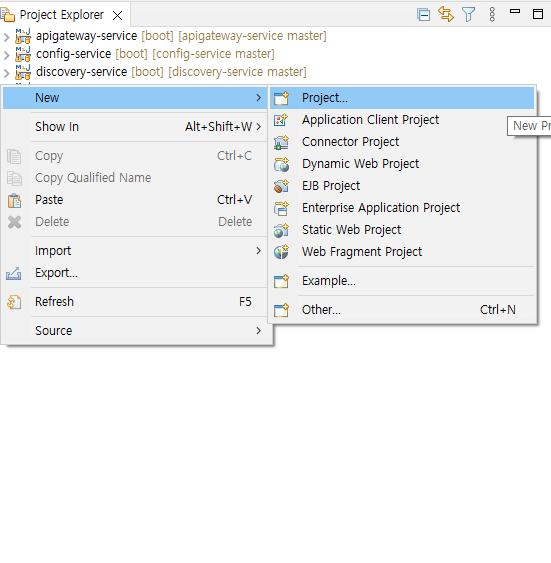Click the Refresh icon
This screenshot has width=551, height=563.
pyautogui.click(x=14, y=302)
